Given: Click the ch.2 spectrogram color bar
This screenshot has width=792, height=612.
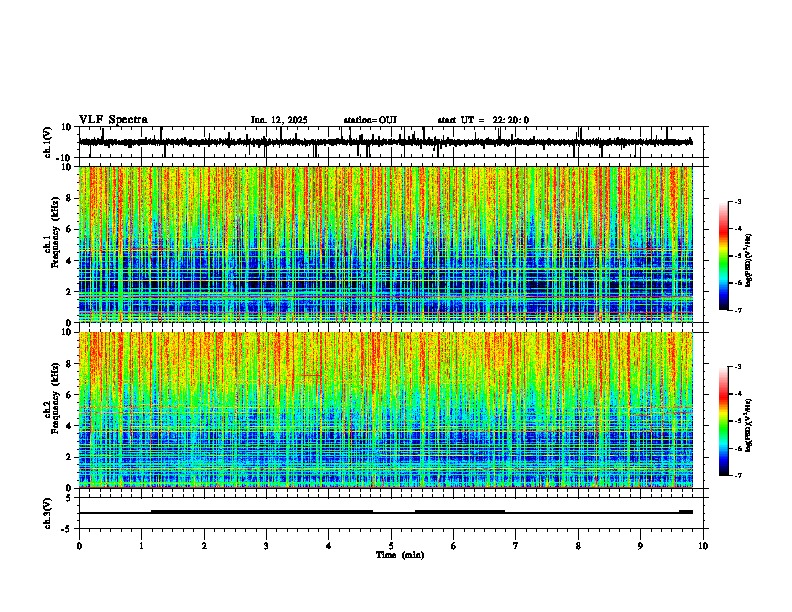Looking at the screenshot, I should point(724,421).
